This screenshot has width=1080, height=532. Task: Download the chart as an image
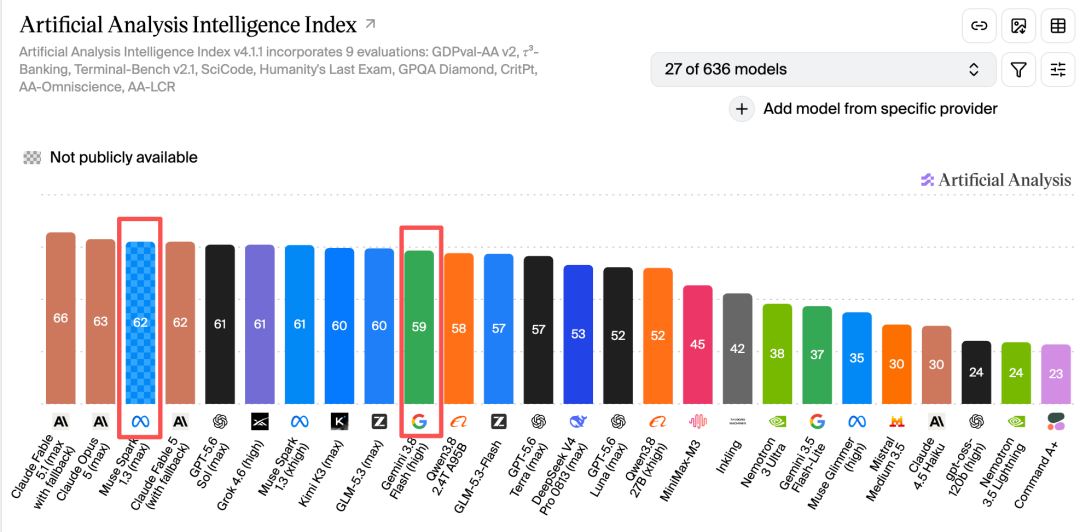1018,27
